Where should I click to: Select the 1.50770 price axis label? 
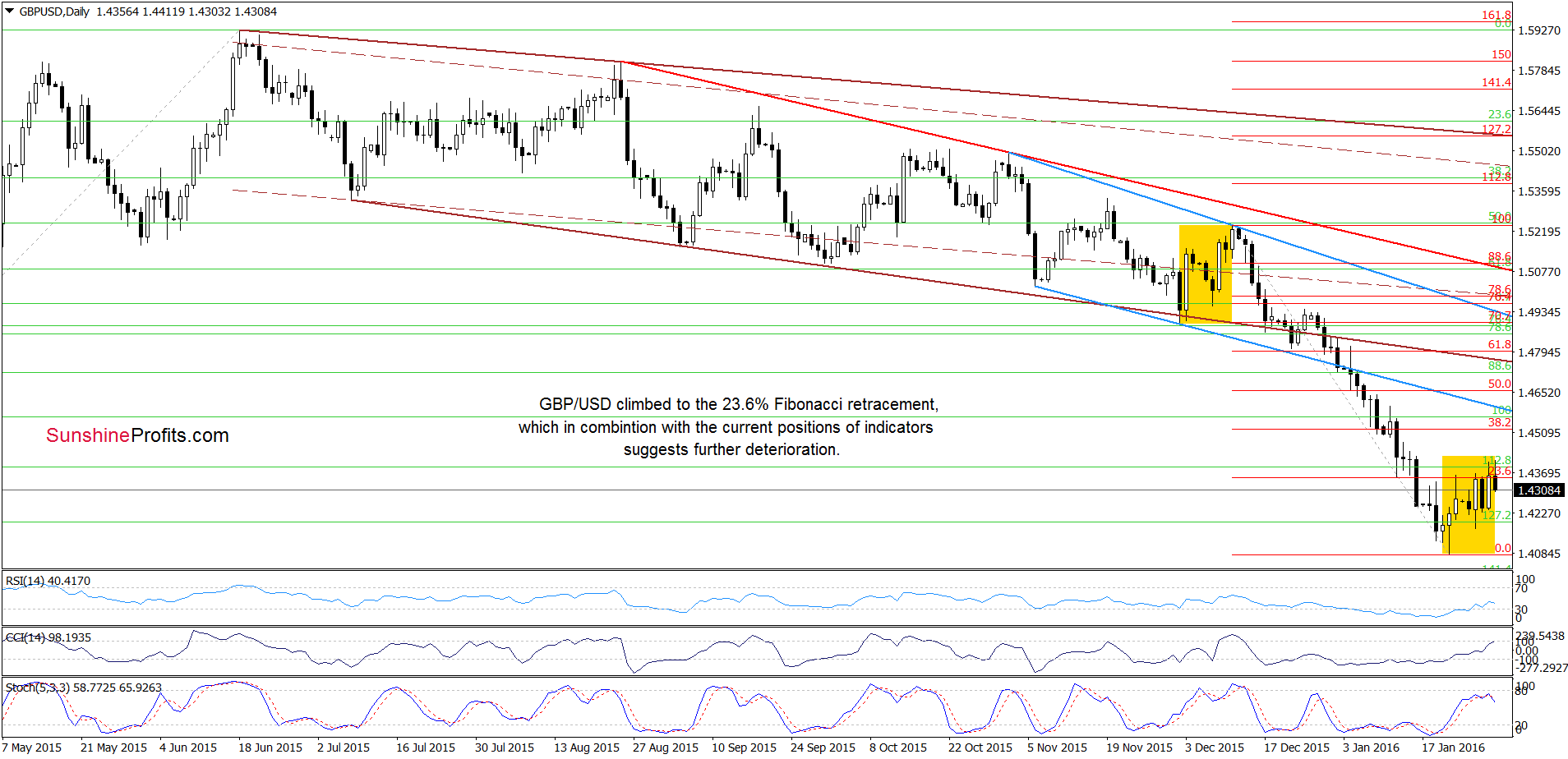tap(1538, 272)
